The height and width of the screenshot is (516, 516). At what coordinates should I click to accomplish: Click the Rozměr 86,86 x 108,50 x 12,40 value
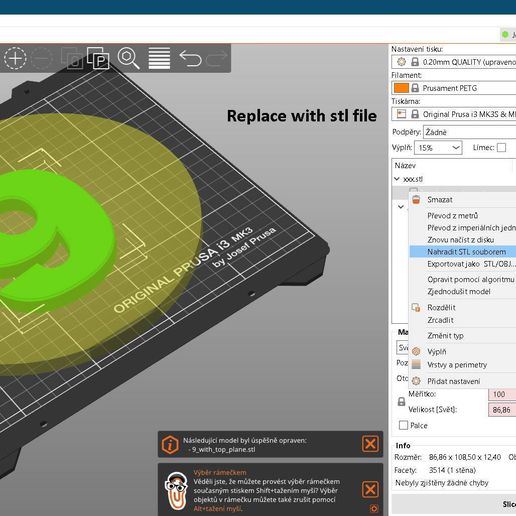pos(465,457)
